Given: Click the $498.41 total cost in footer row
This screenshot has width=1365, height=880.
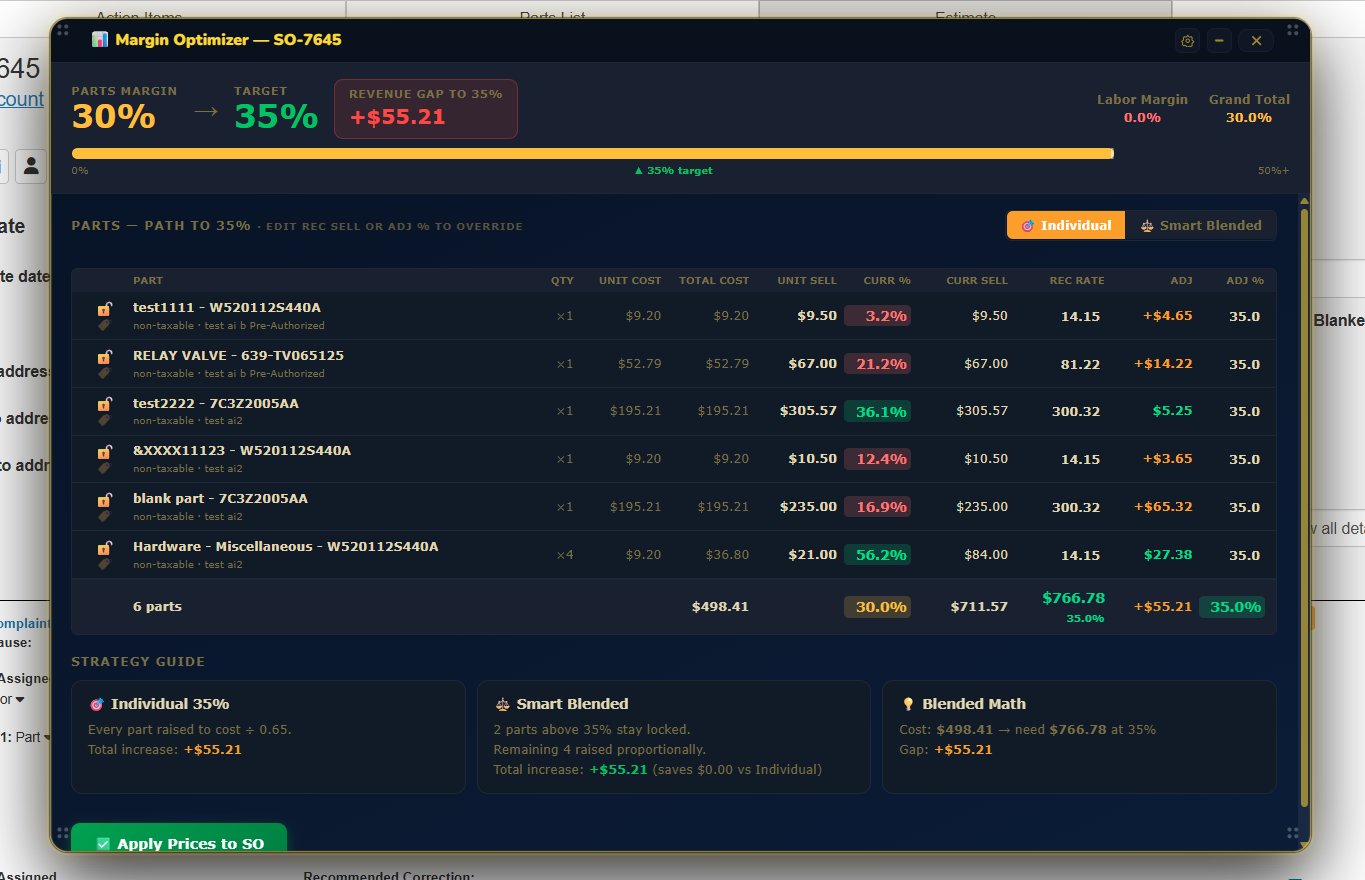Looking at the screenshot, I should [720, 607].
